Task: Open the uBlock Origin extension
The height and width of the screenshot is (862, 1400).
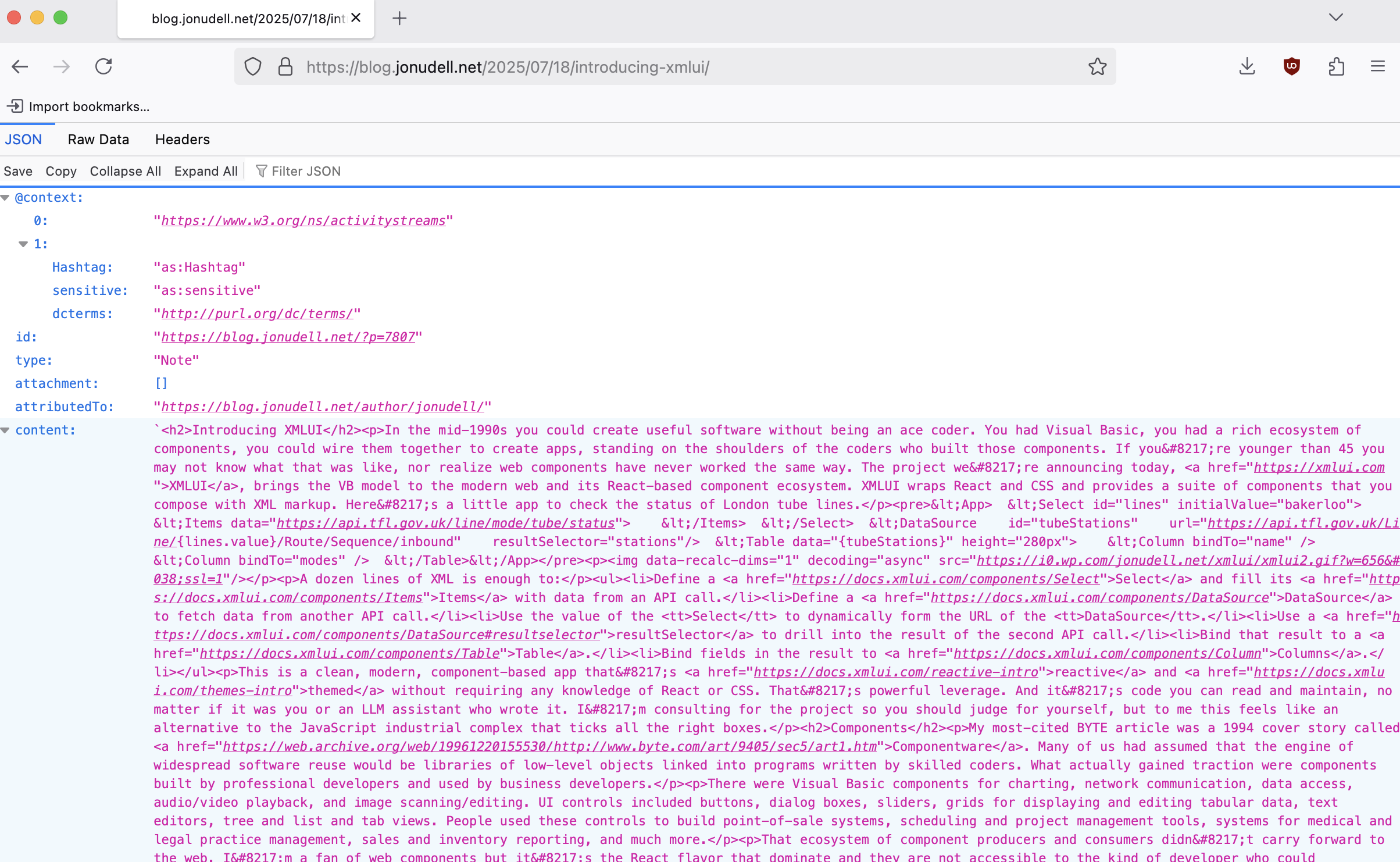Action: point(1292,67)
